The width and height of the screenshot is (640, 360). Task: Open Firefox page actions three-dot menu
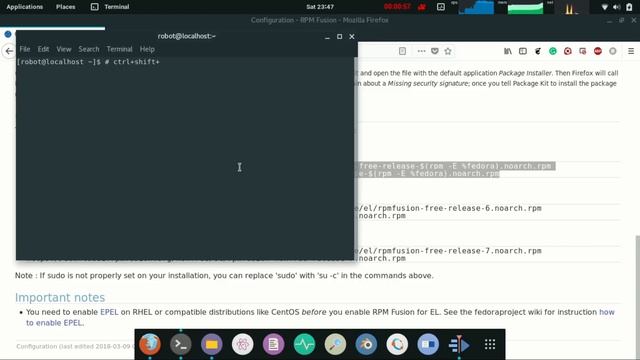[x=421, y=51]
